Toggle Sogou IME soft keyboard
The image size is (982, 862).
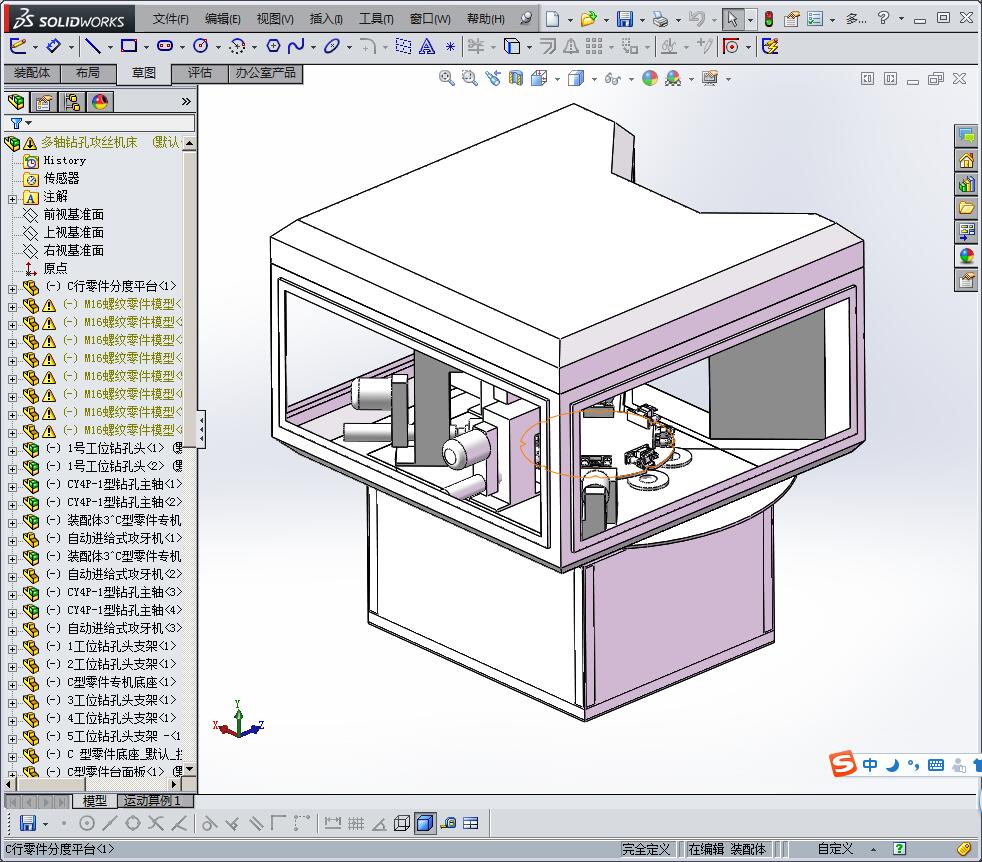(x=936, y=765)
